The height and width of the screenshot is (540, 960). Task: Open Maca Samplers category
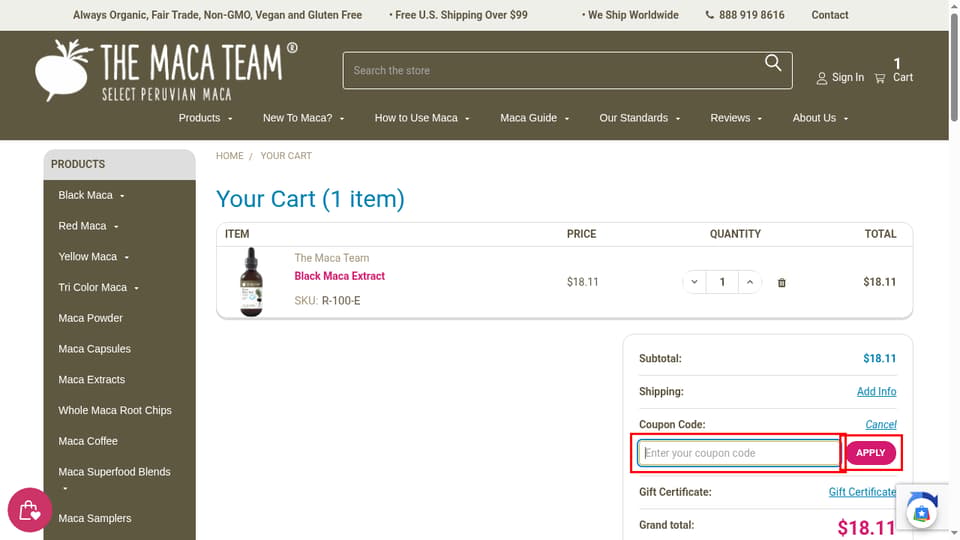(x=94, y=518)
